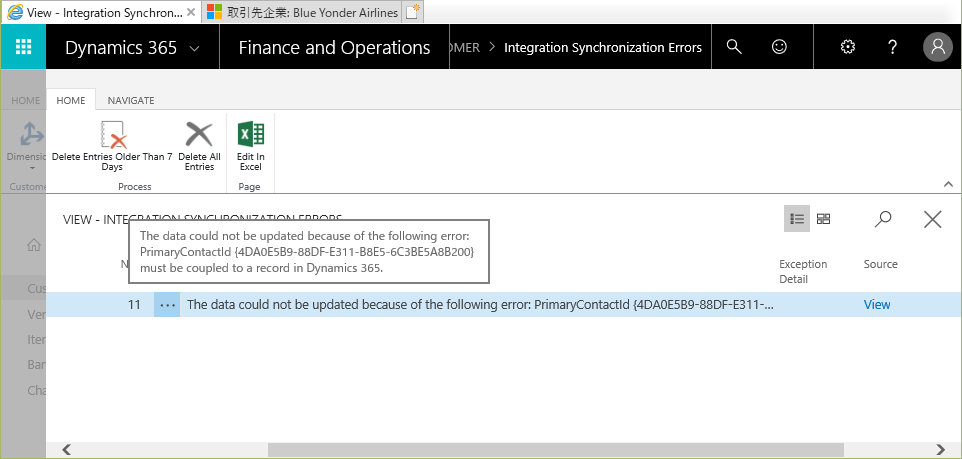Switch to tile view layout icon

click(x=823, y=218)
